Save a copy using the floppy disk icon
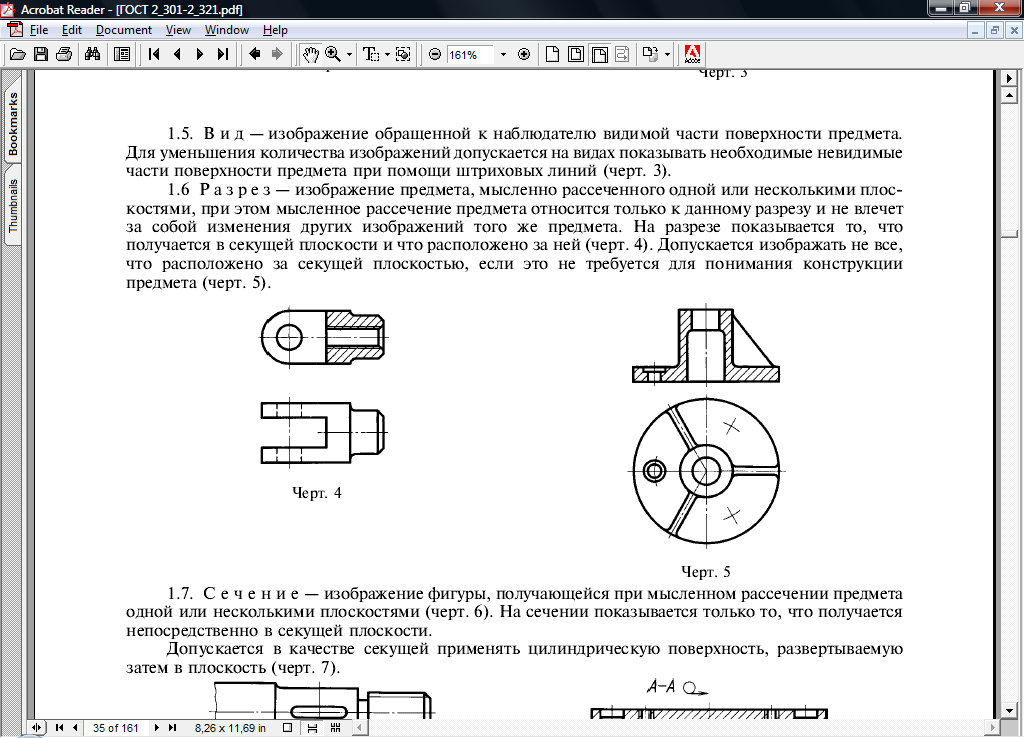The image size is (1024, 738). click(x=40, y=55)
